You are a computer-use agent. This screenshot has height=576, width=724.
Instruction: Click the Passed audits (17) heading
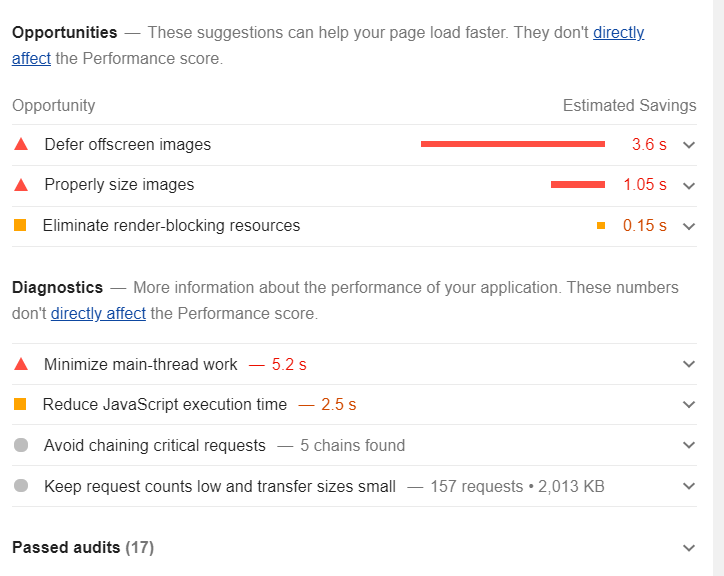(x=83, y=547)
